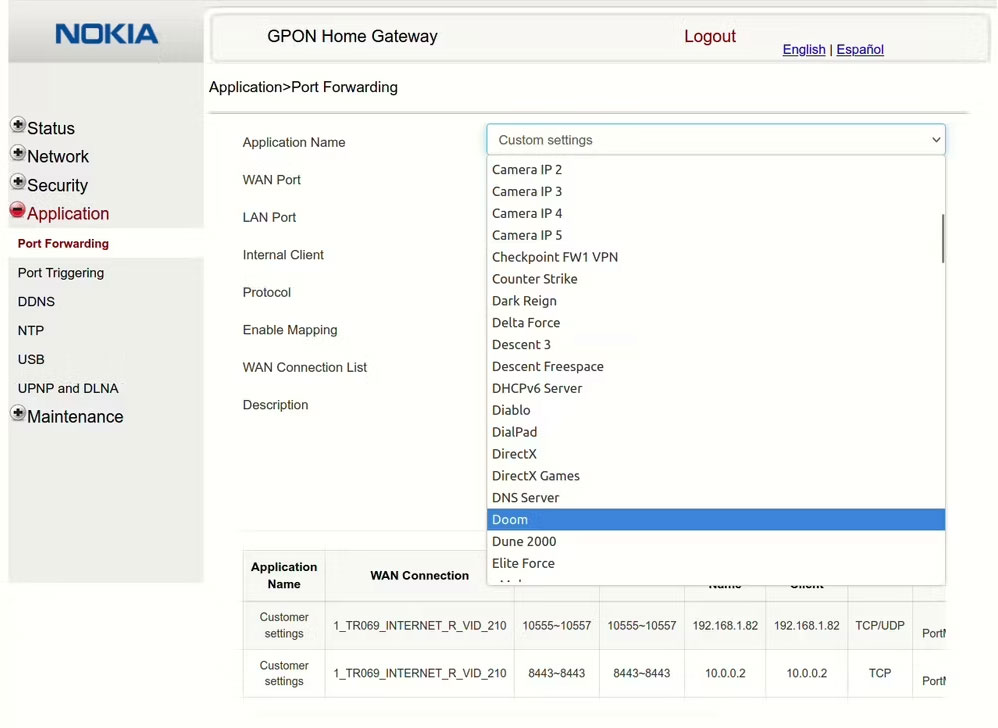This screenshot has width=998, height=728.
Task: Click Network menu label
Action: (x=58, y=157)
